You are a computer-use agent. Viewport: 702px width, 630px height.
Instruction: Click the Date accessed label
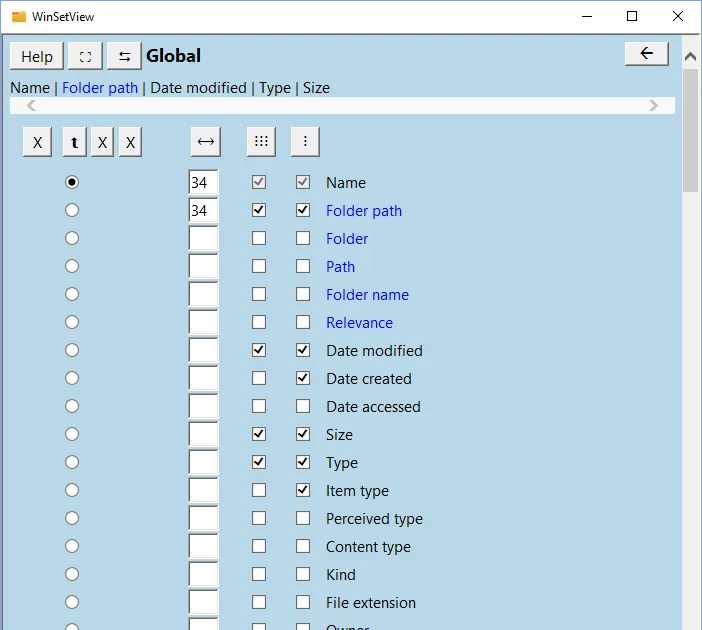tap(373, 407)
